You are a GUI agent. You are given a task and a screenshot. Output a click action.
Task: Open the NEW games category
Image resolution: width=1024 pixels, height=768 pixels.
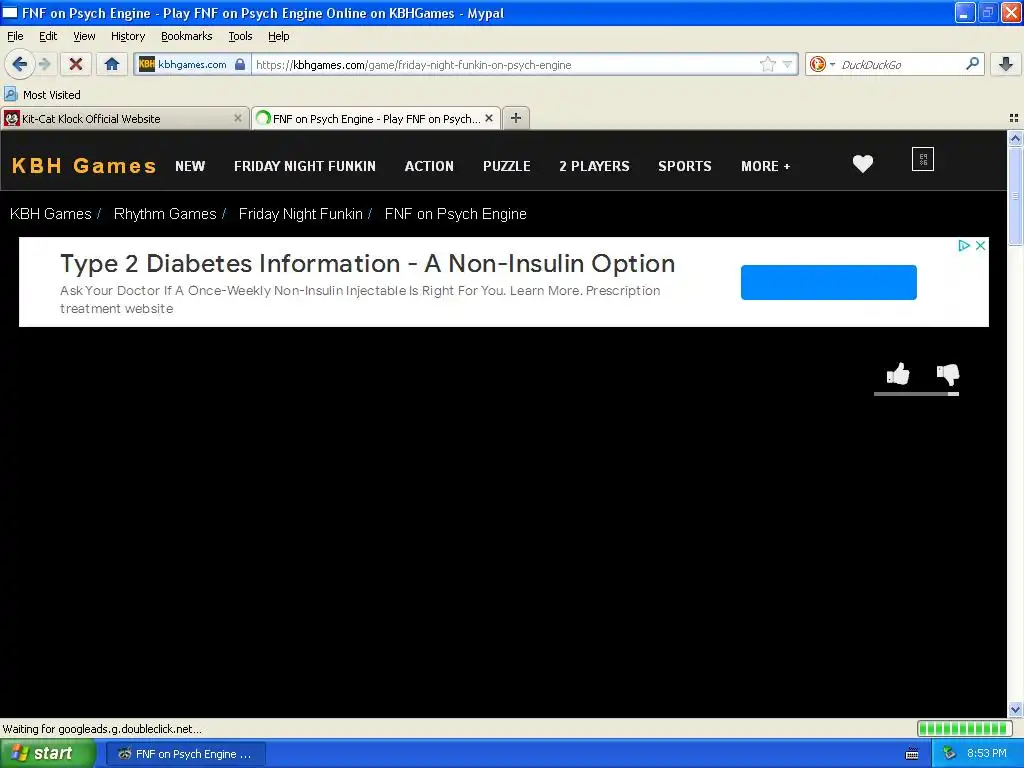190,166
